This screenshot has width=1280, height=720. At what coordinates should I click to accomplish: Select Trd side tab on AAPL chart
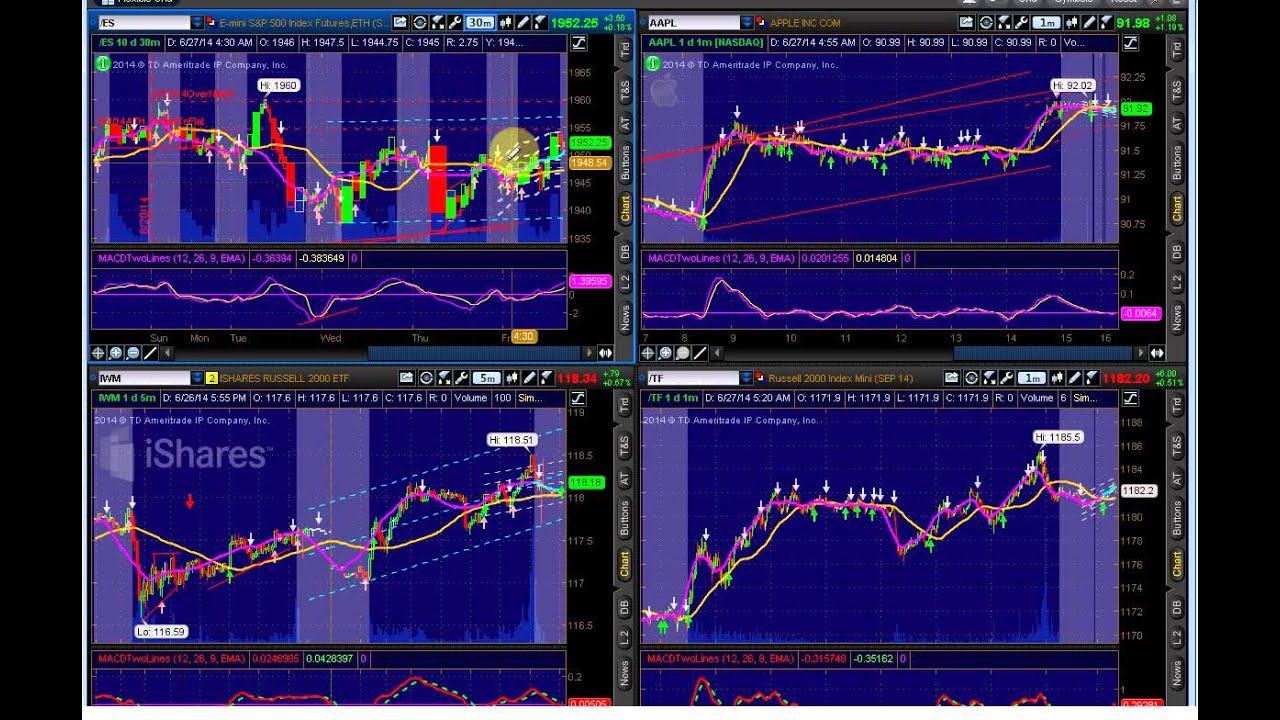coord(1177,47)
